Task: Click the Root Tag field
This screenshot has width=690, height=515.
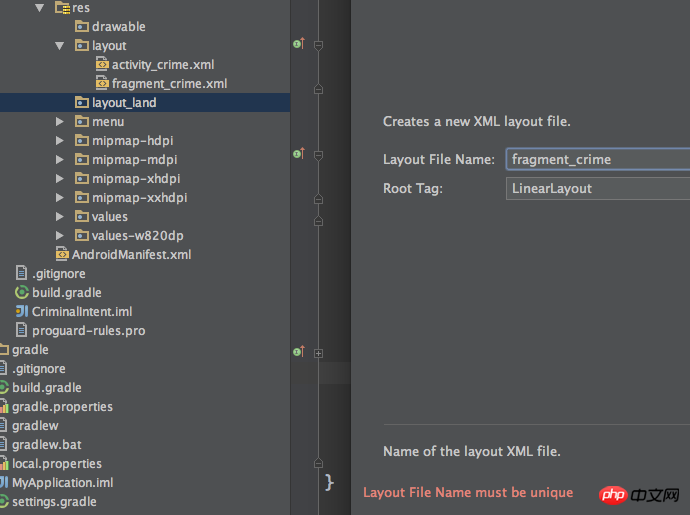Action: click(x=598, y=188)
